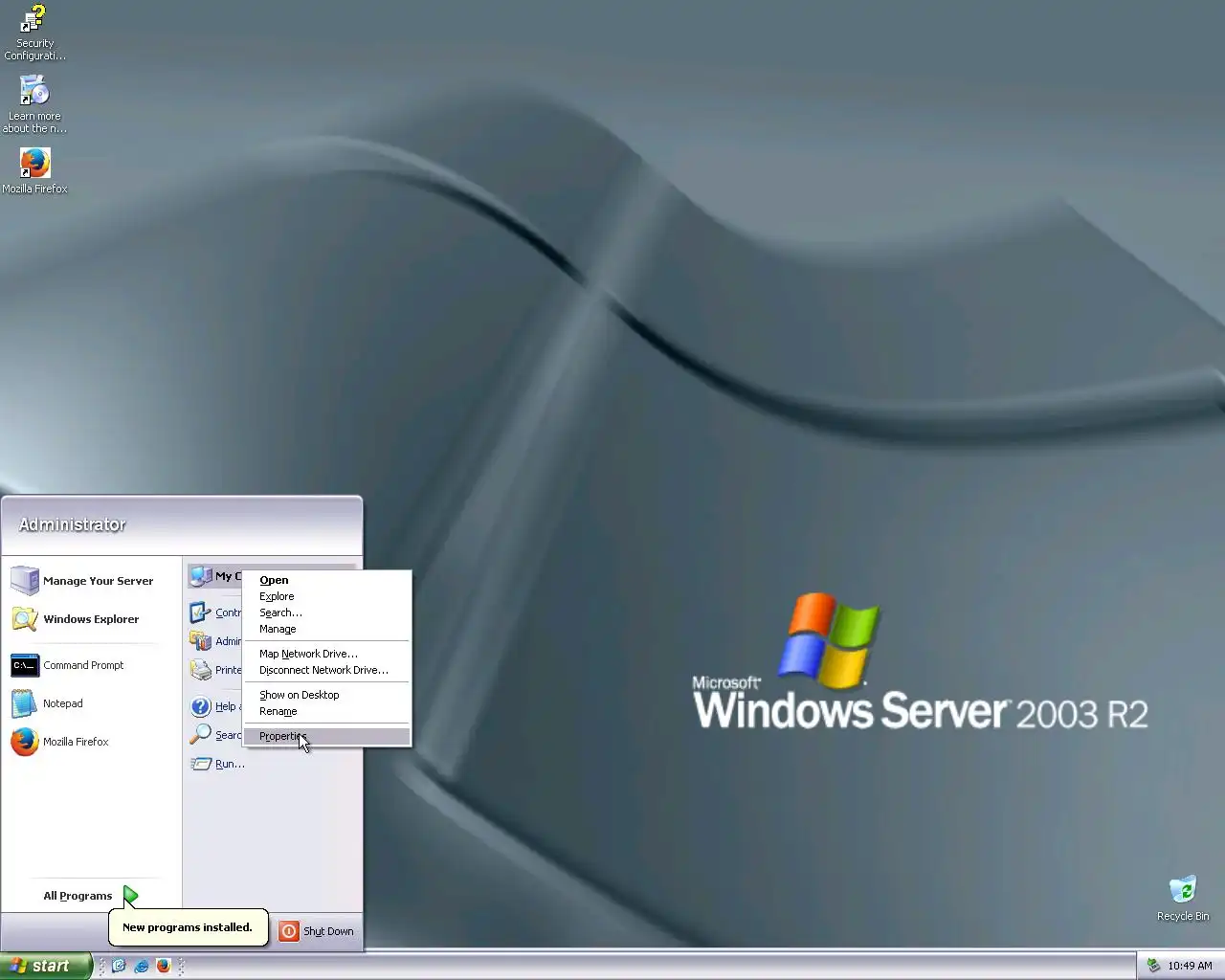This screenshot has height=980, width=1225.
Task: Choose Map Network Drive in context menu
Action: (x=326, y=654)
